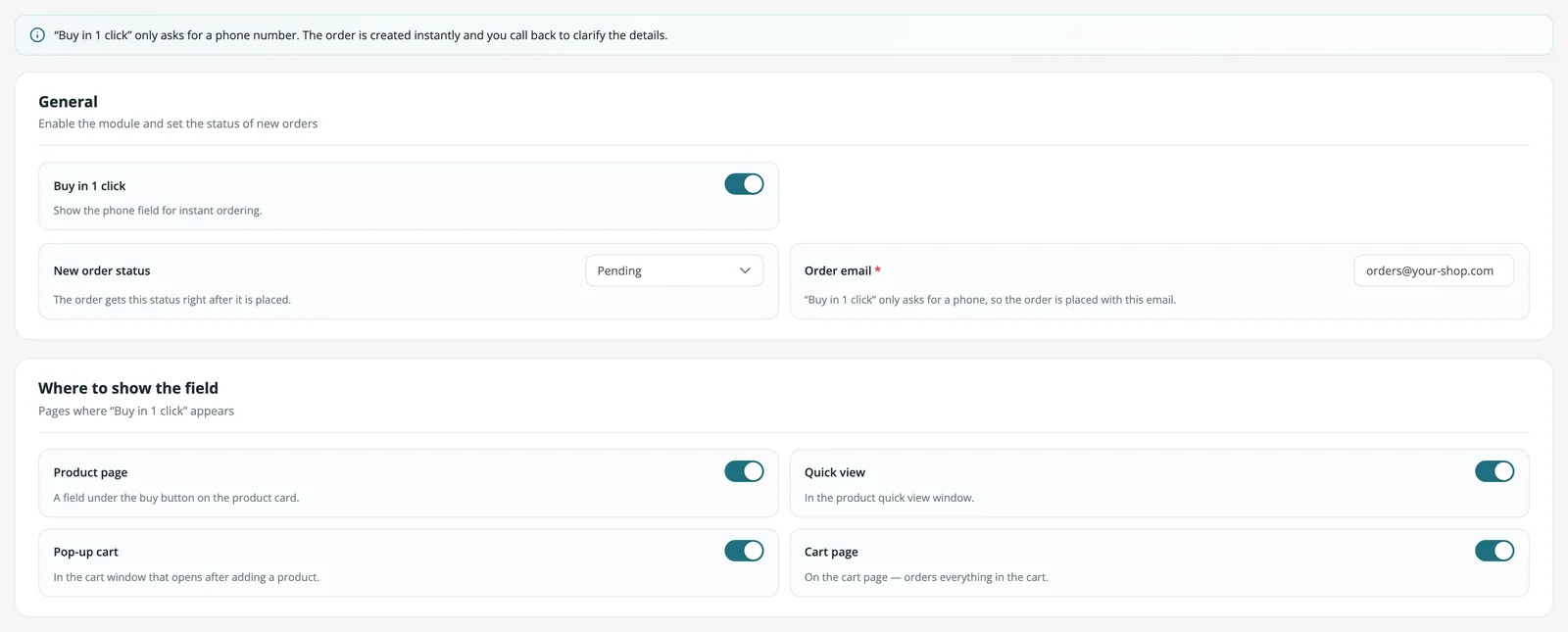Click the Product page label
1568x632 pixels.
click(x=90, y=472)
